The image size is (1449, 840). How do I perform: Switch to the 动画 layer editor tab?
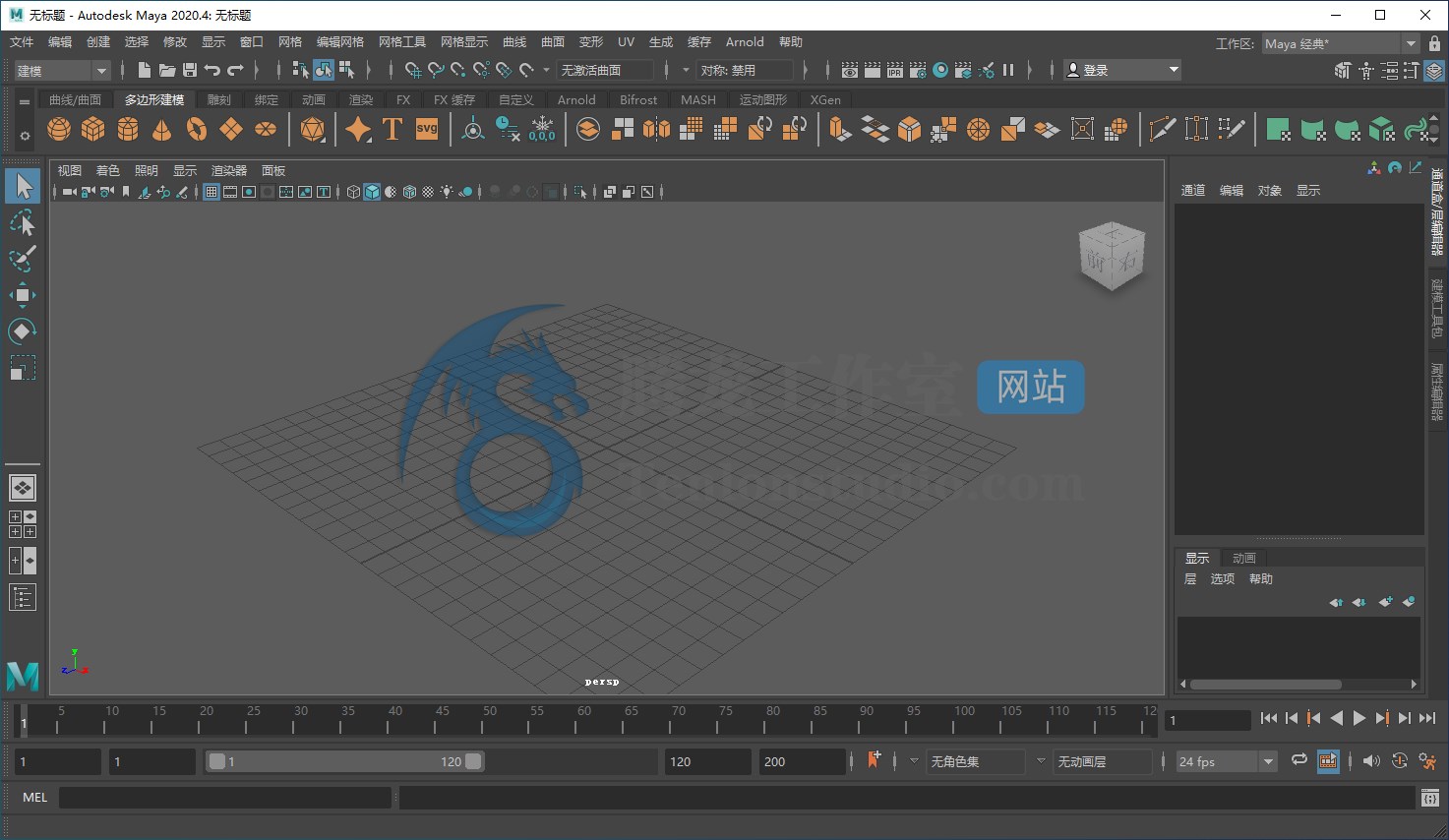click(x=1244, y=558)
